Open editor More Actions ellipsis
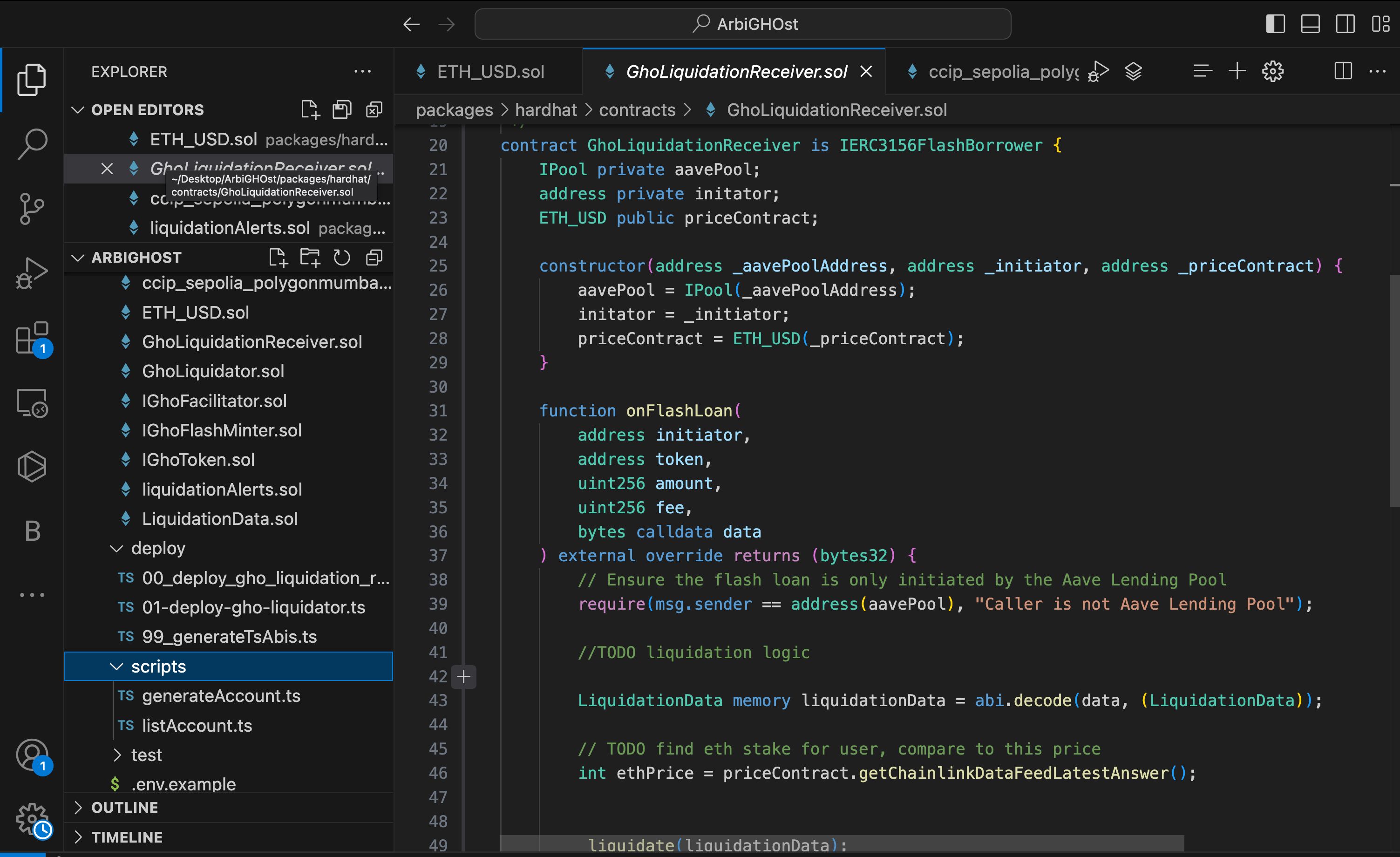1400x857 pixels. 1378,72
